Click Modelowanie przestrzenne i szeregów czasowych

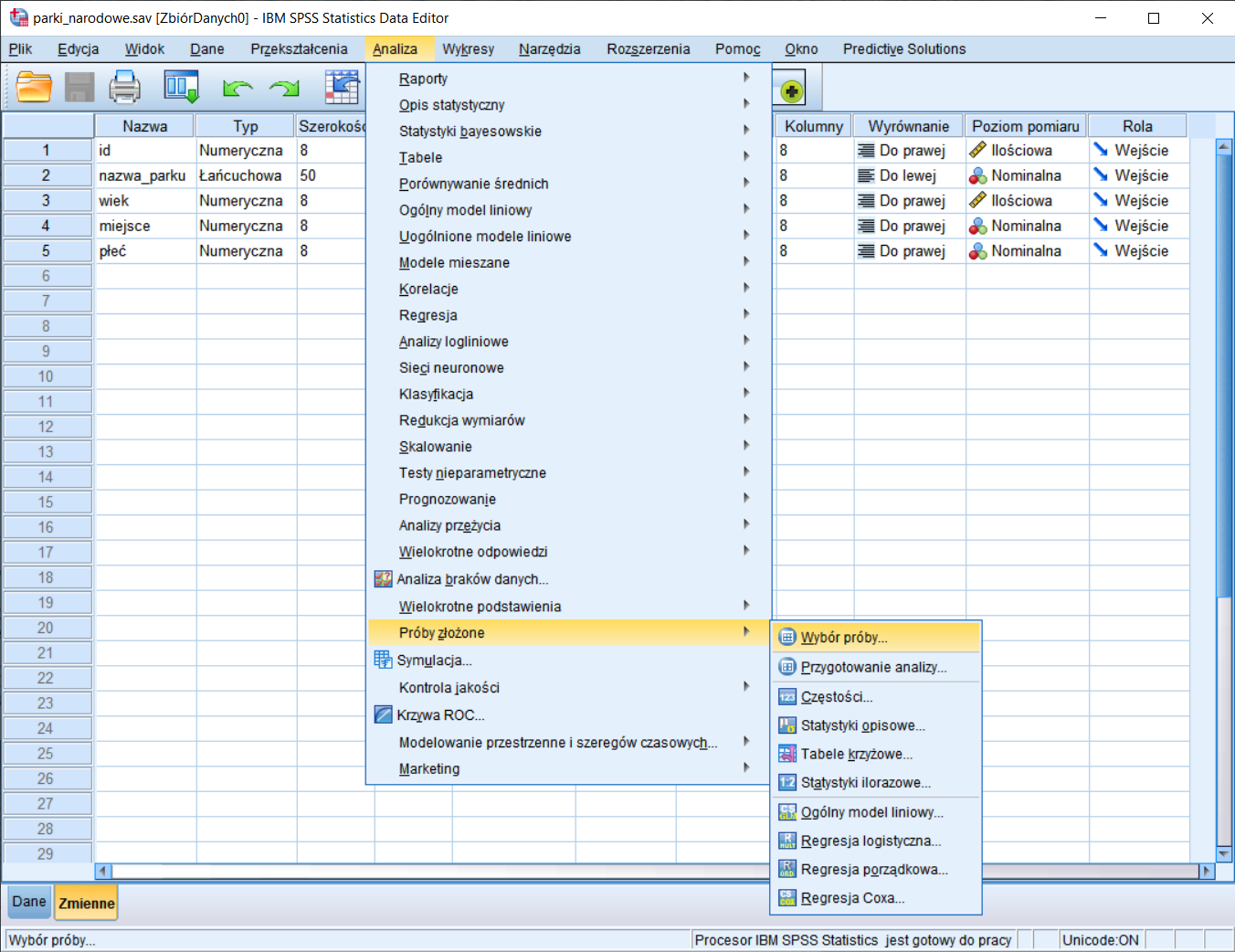pyautogui.click(x=568, y=743)
